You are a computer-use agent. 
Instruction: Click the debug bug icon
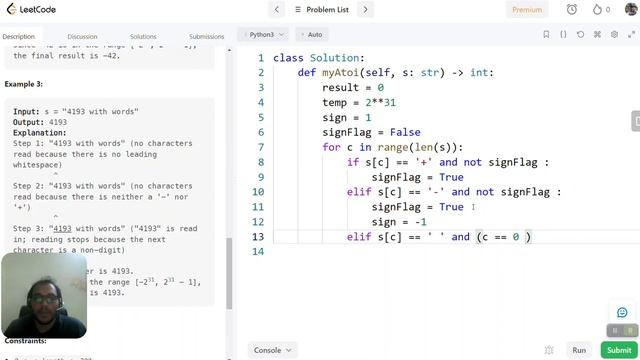pyautogui.click(x=549, y=350)
